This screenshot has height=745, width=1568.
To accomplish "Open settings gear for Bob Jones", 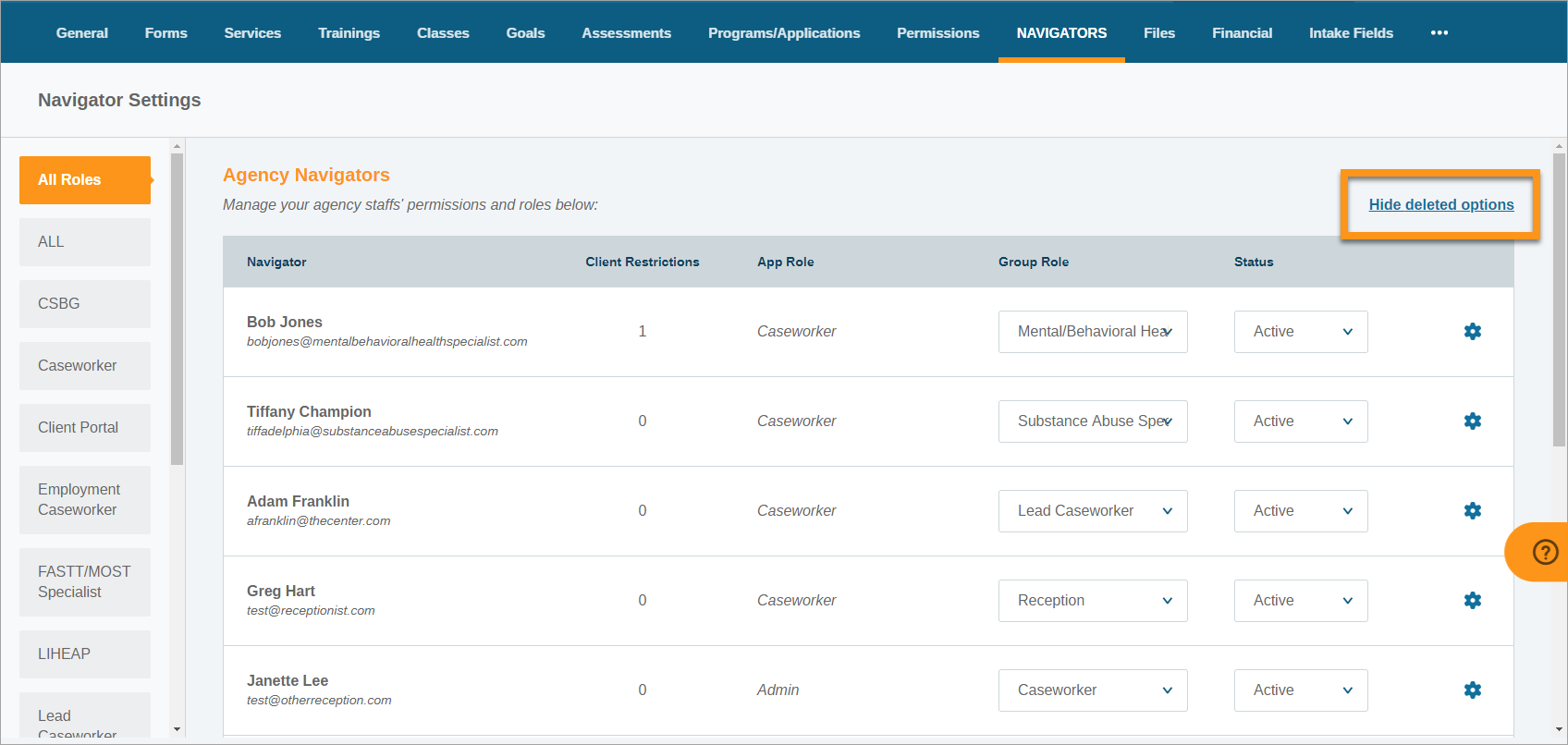I will coord(1473,332).
